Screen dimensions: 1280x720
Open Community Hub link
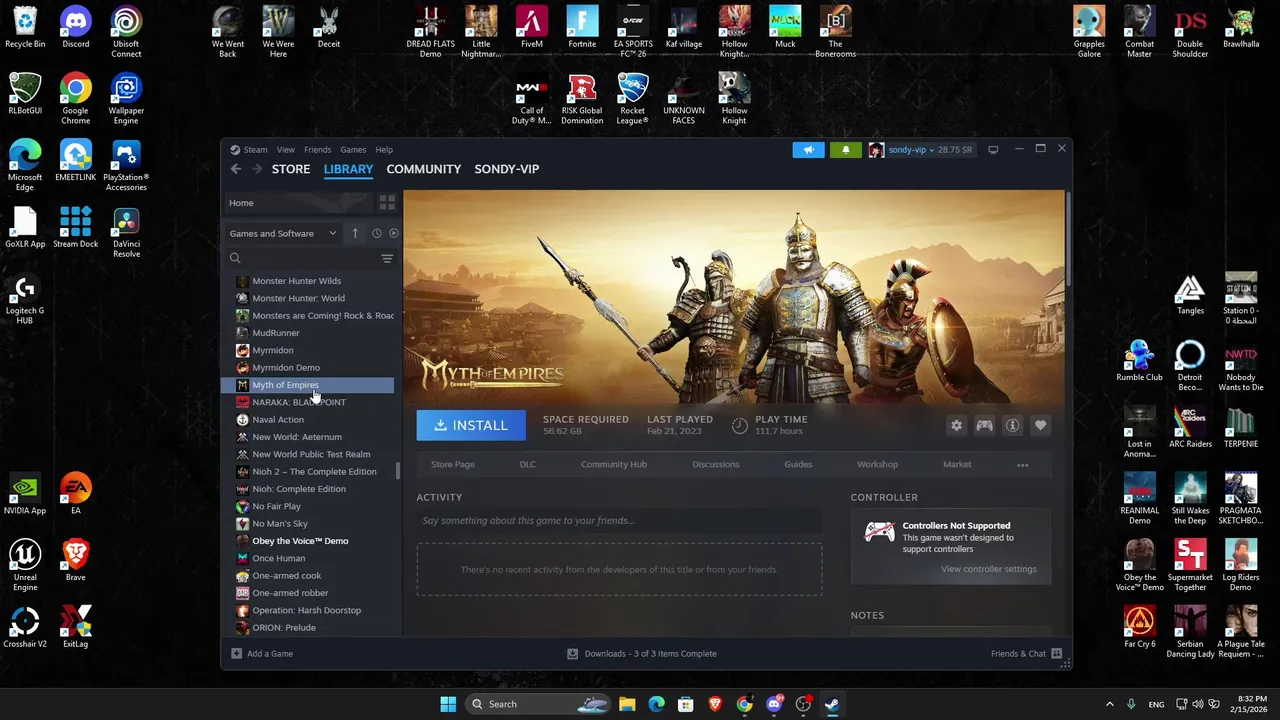coord(614,464)
